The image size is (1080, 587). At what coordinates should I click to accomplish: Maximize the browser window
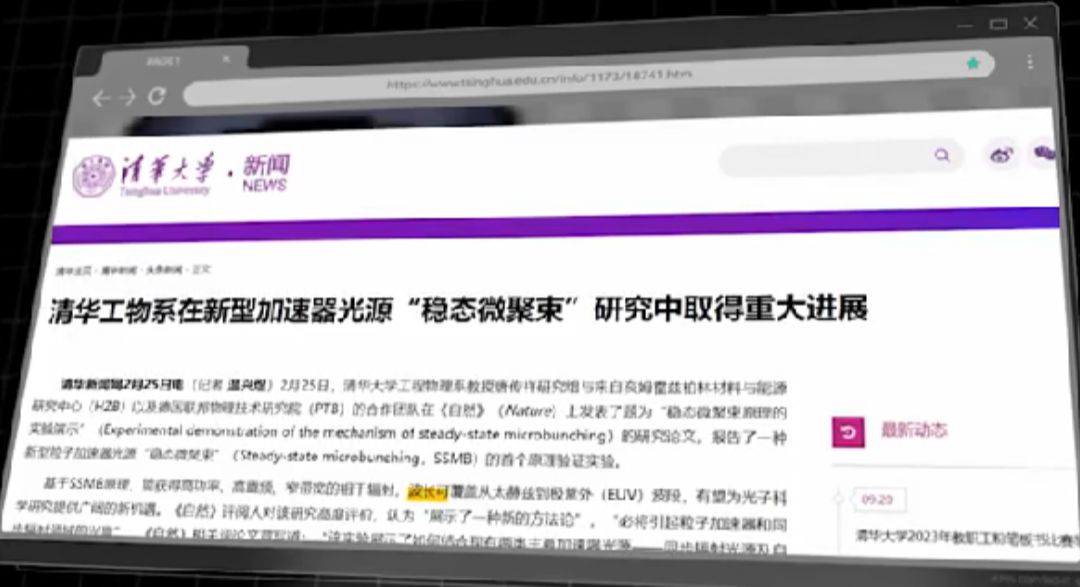pos(998,25)
